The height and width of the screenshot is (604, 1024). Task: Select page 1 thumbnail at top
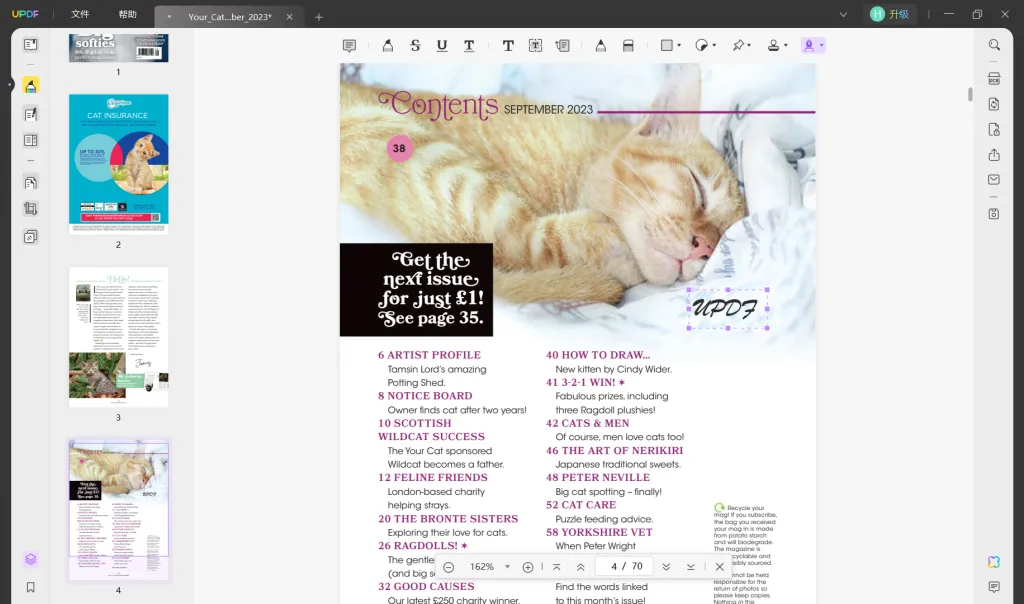pos(118,48)
